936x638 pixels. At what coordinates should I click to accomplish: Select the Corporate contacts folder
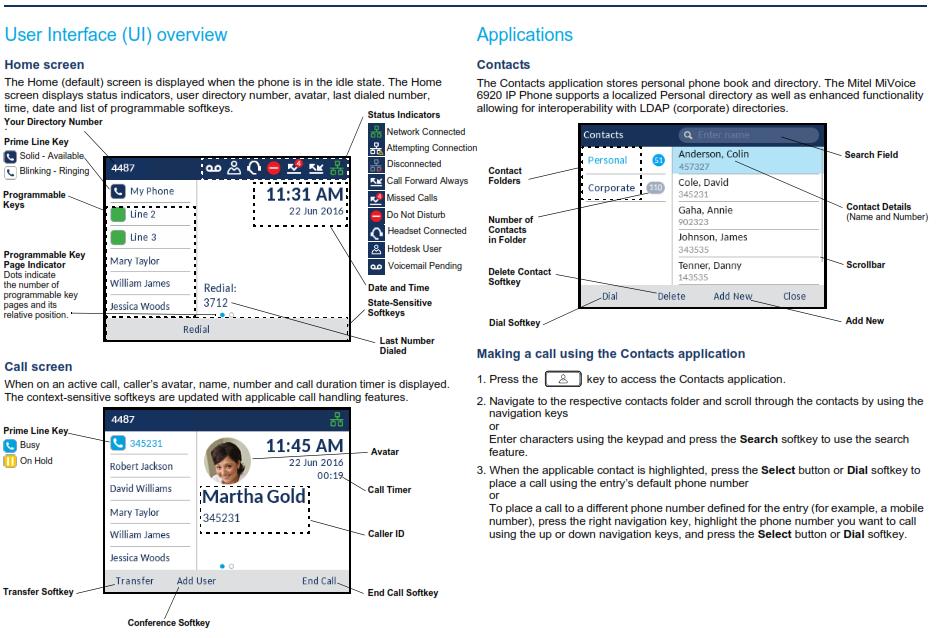click(x=611, y=187)
